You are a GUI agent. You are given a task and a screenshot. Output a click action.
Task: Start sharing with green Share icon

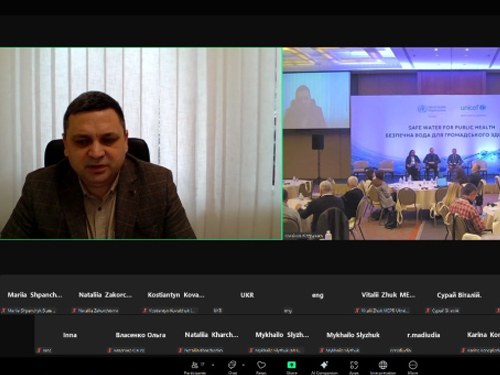[292, 367]
